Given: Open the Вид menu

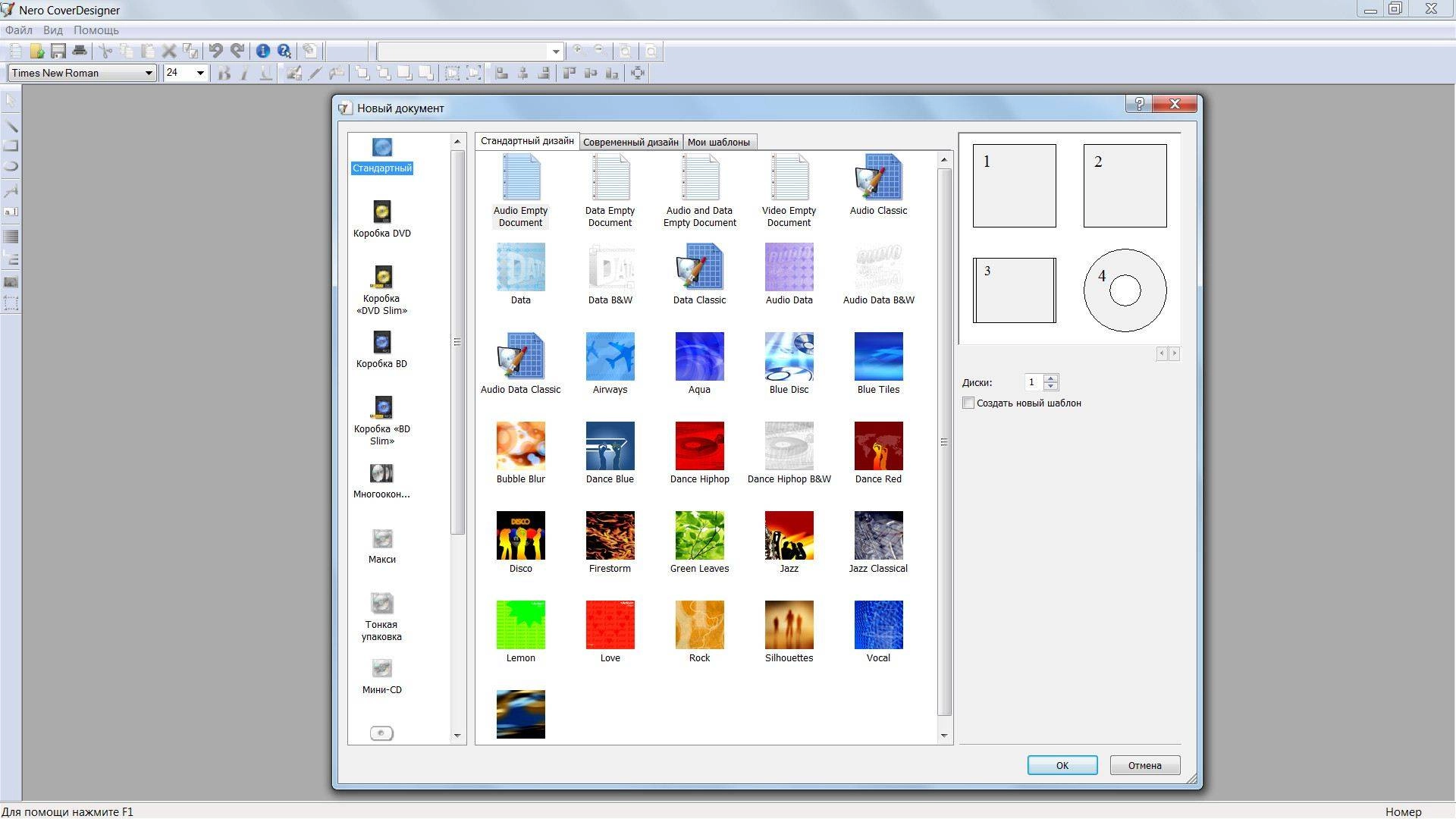Looking at the screenshot, I should click(52, 30).
